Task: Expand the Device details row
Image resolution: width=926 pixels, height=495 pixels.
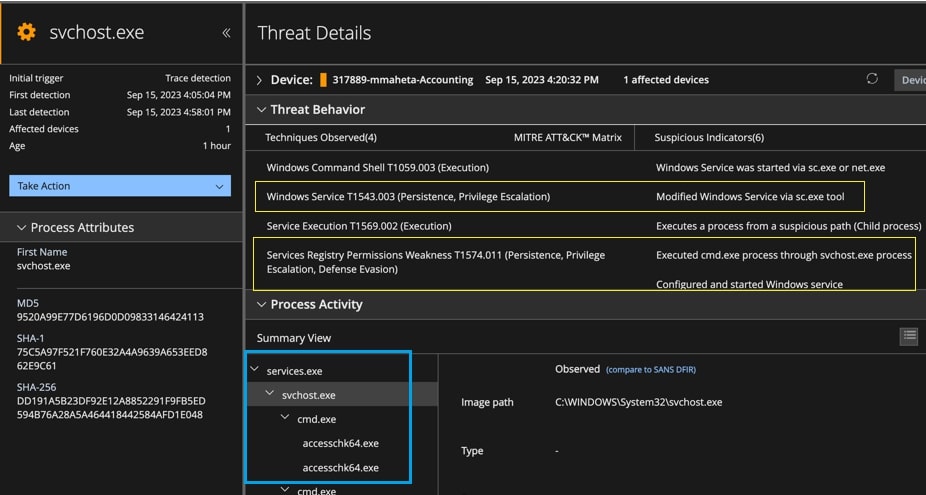Action: click(x=261, y=80)
